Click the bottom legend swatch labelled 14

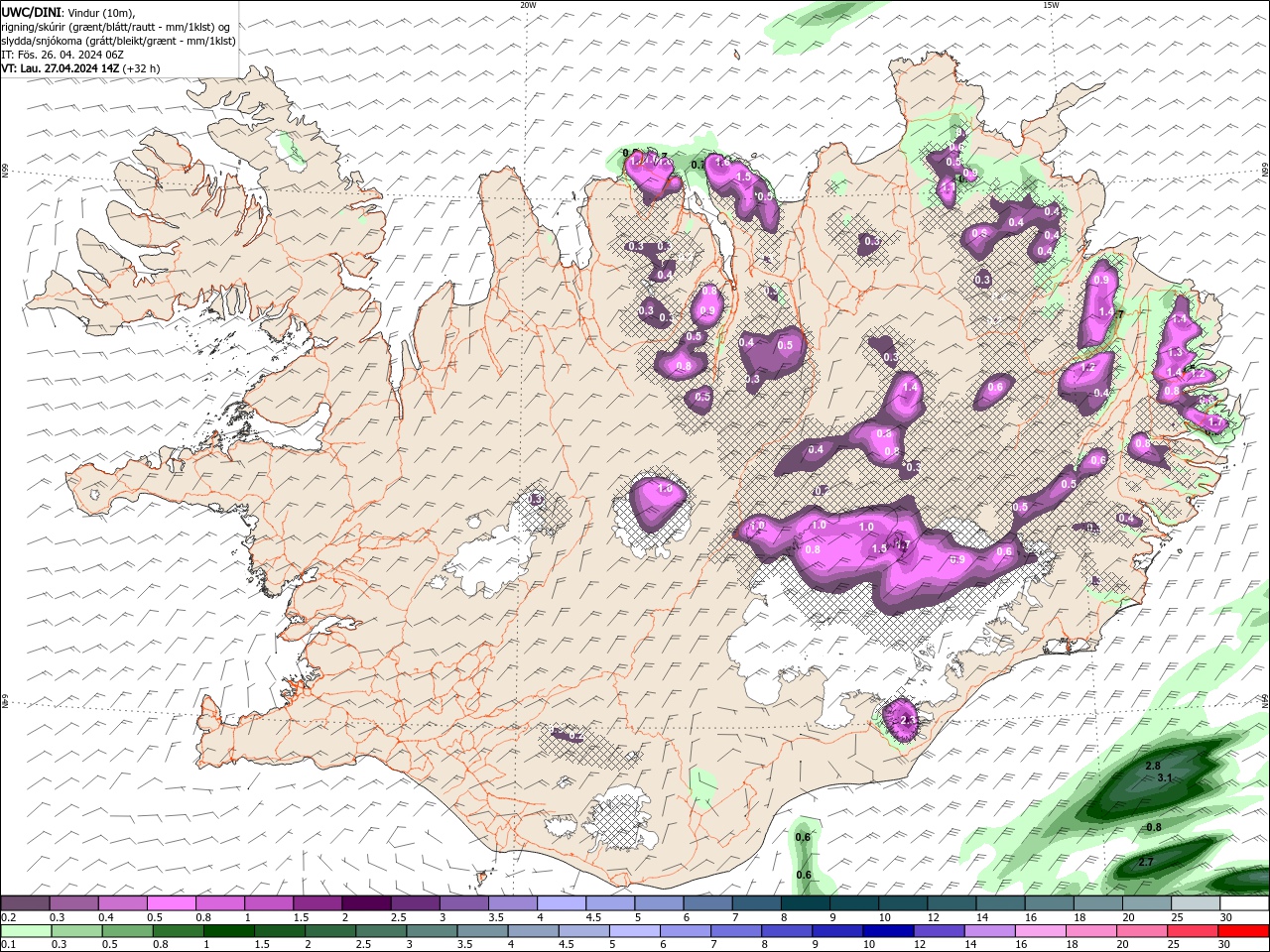pyautogui.click(x=988, y=931)
